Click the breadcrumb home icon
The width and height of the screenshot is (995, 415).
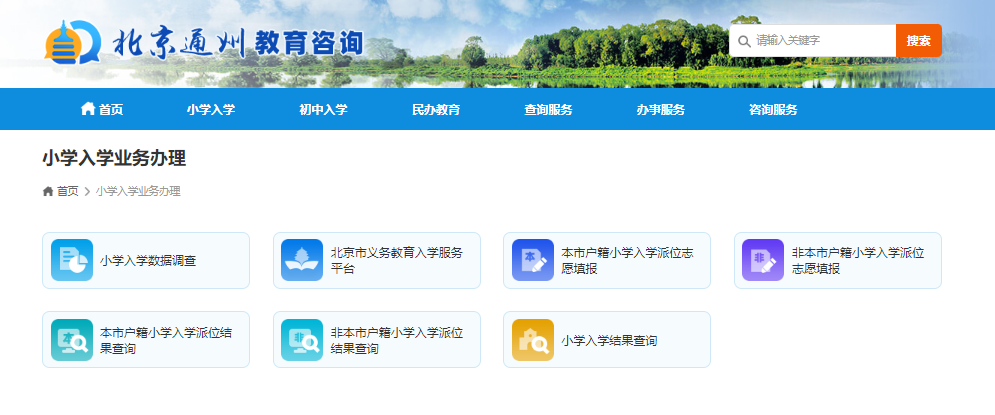point(48,191)
